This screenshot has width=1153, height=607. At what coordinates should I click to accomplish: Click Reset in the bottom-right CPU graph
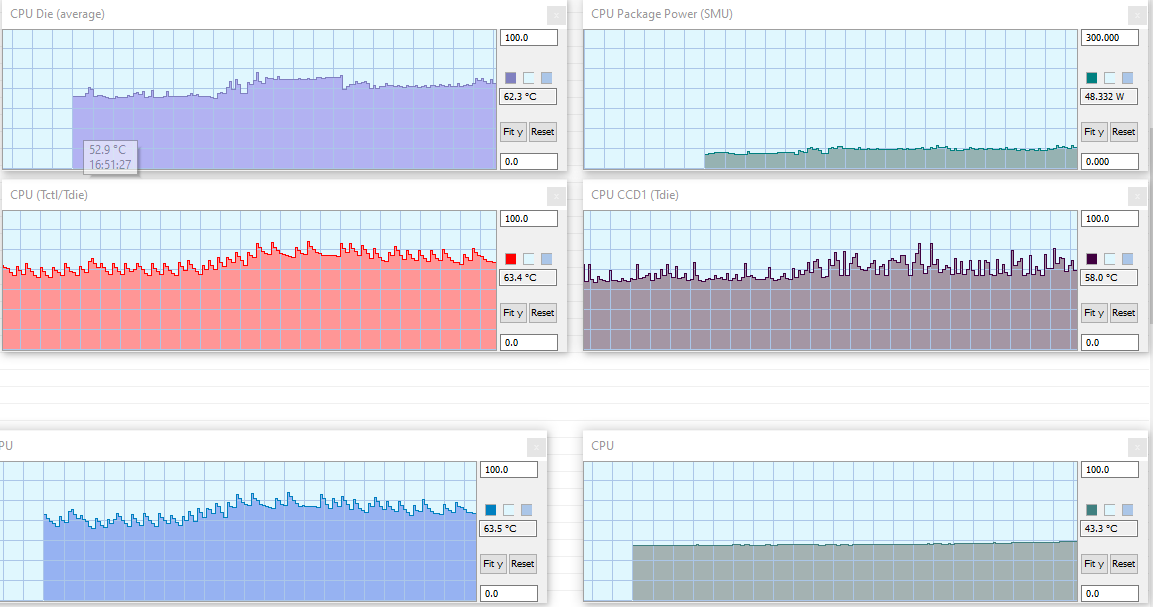pyautogui.click(x=1123, y=564)
